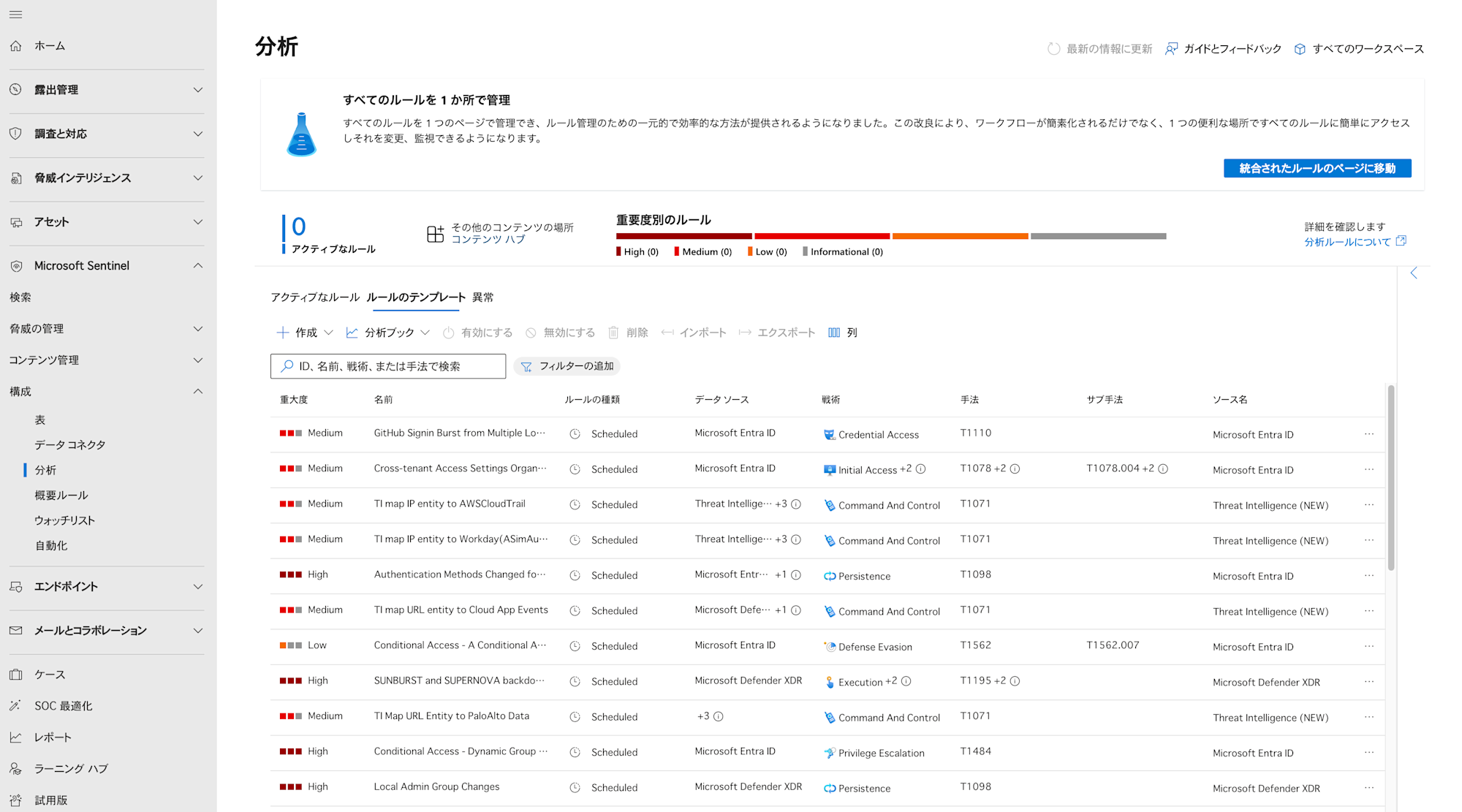Collapse the side panel chevron
Image resolution: width=1462 pixels, height=812 pixels.
click(x=1414, y=273)
